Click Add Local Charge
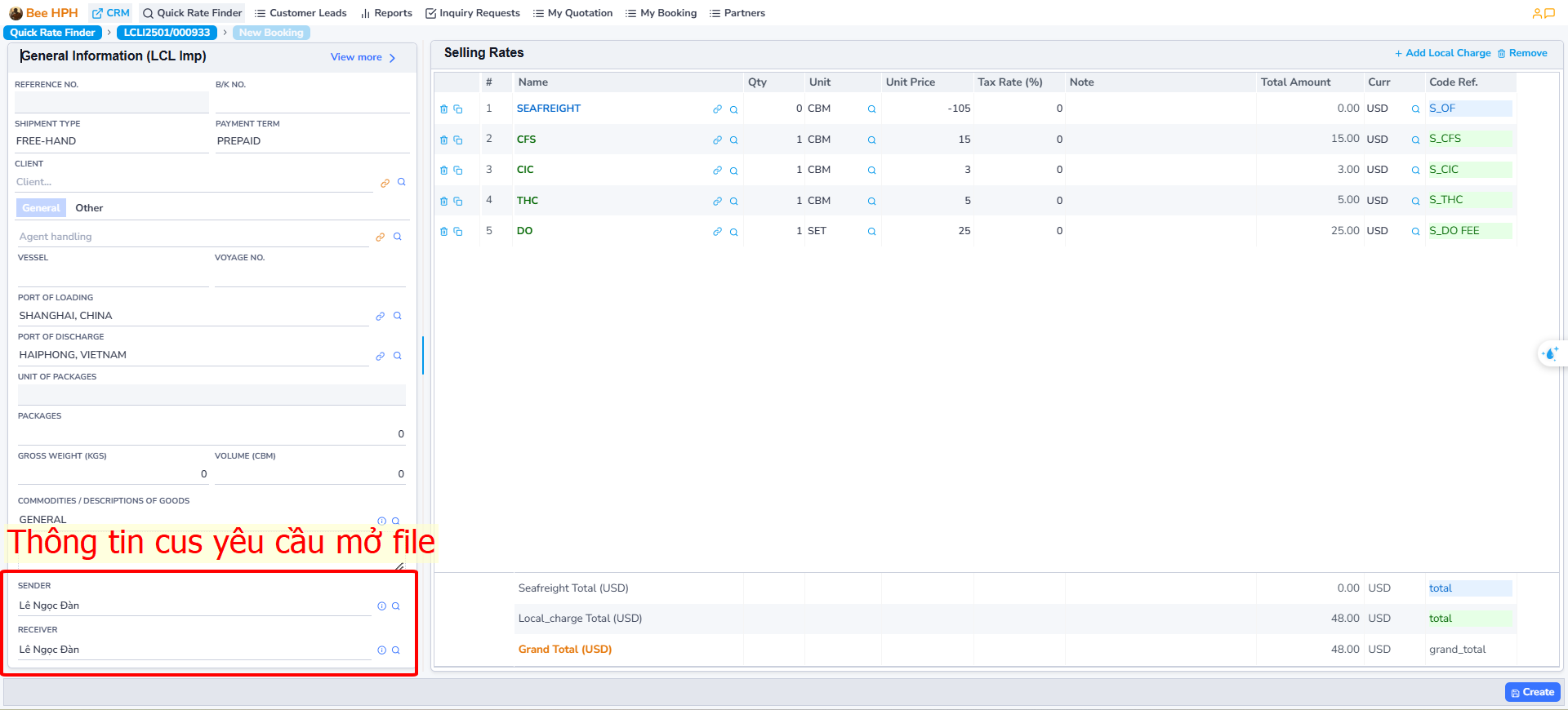This screenshot has height=710, width=1568. (x=1442, y=53)
